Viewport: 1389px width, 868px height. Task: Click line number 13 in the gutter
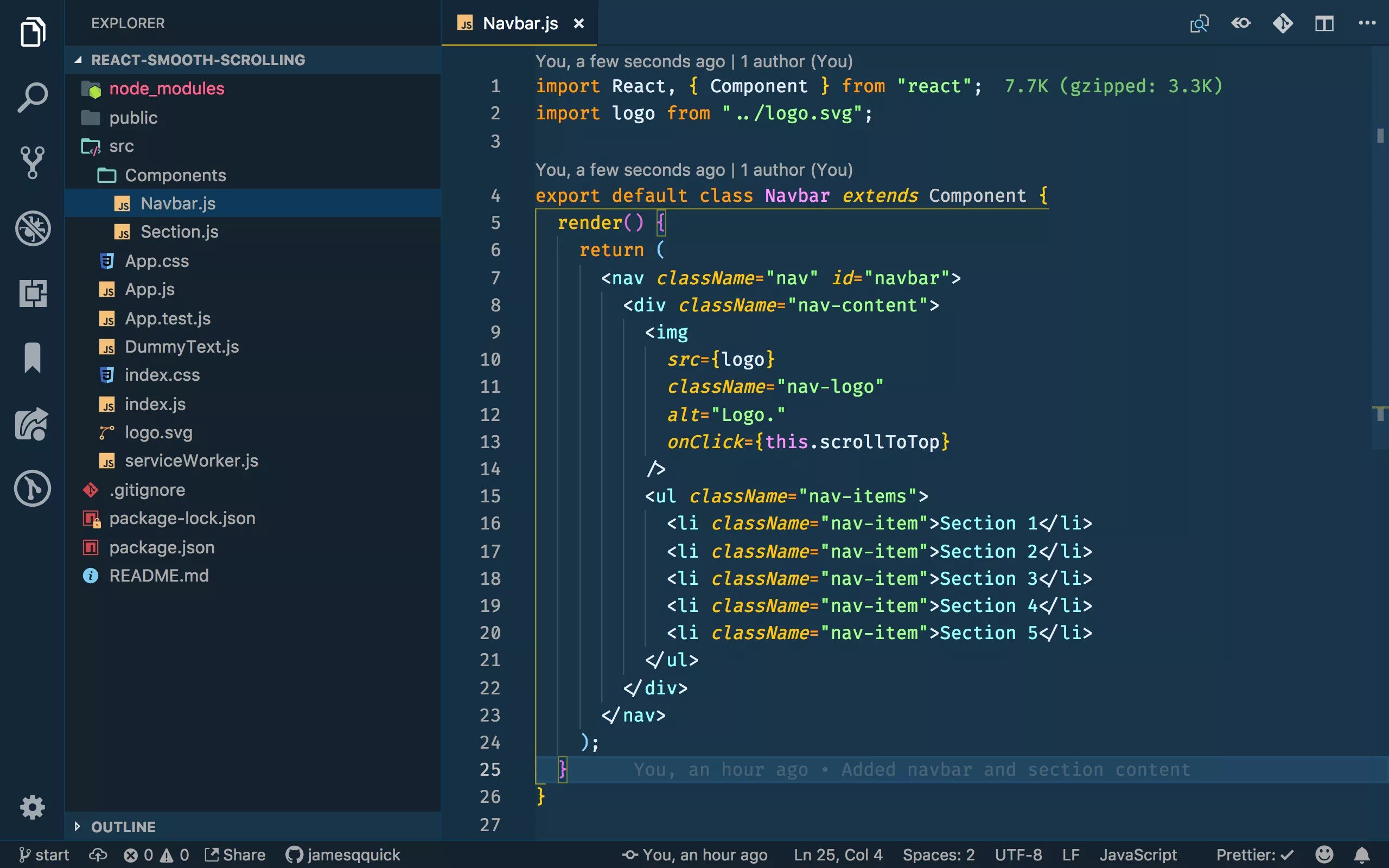490,442
